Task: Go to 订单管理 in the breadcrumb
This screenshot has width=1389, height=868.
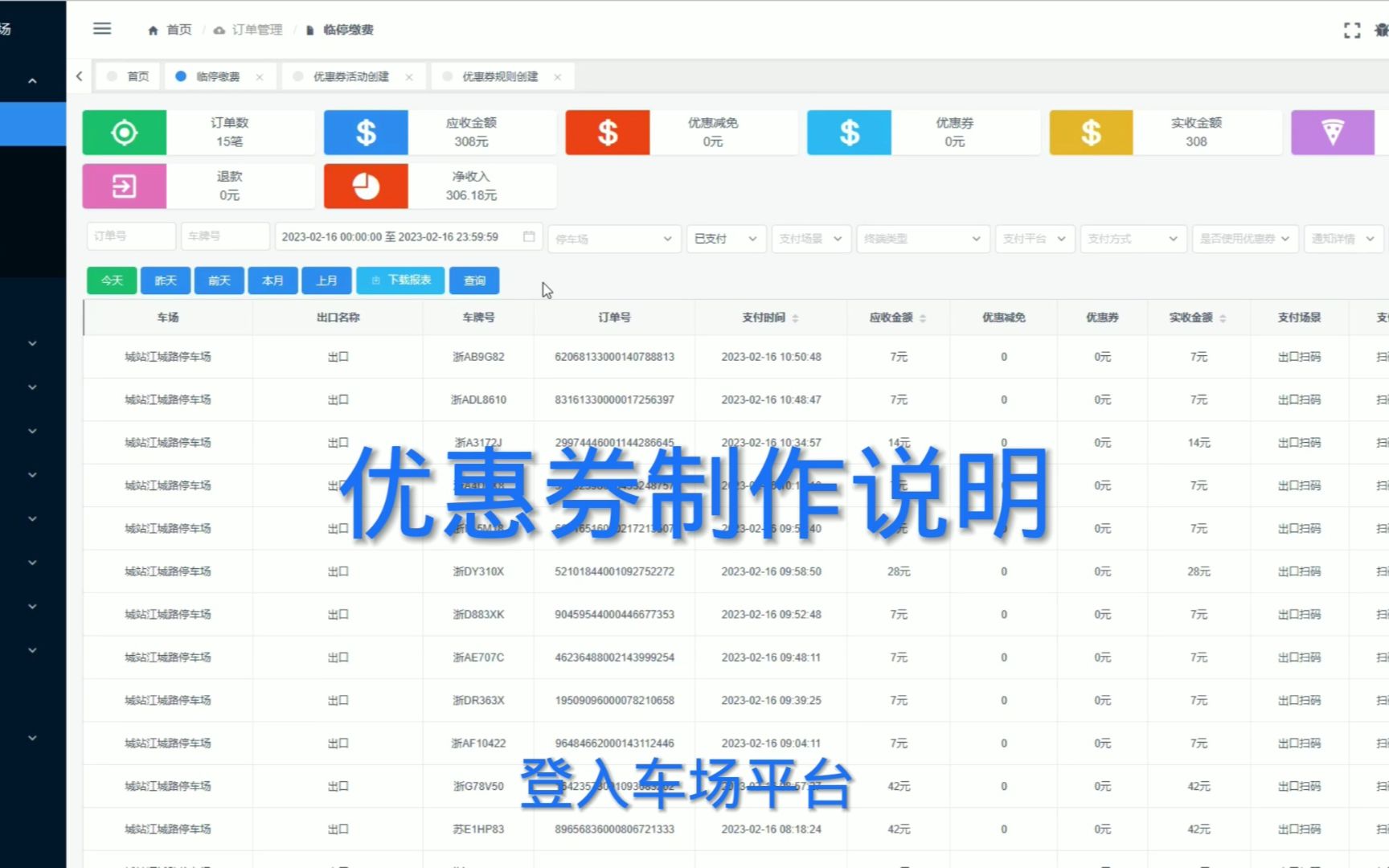Action: pos(257,30)
